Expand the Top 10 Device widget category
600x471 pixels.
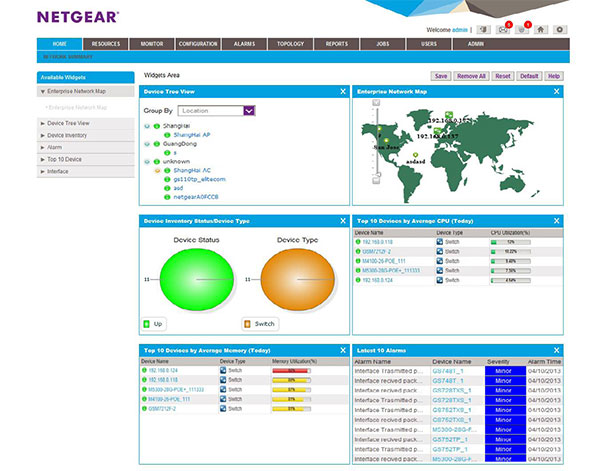coord(85,159)
